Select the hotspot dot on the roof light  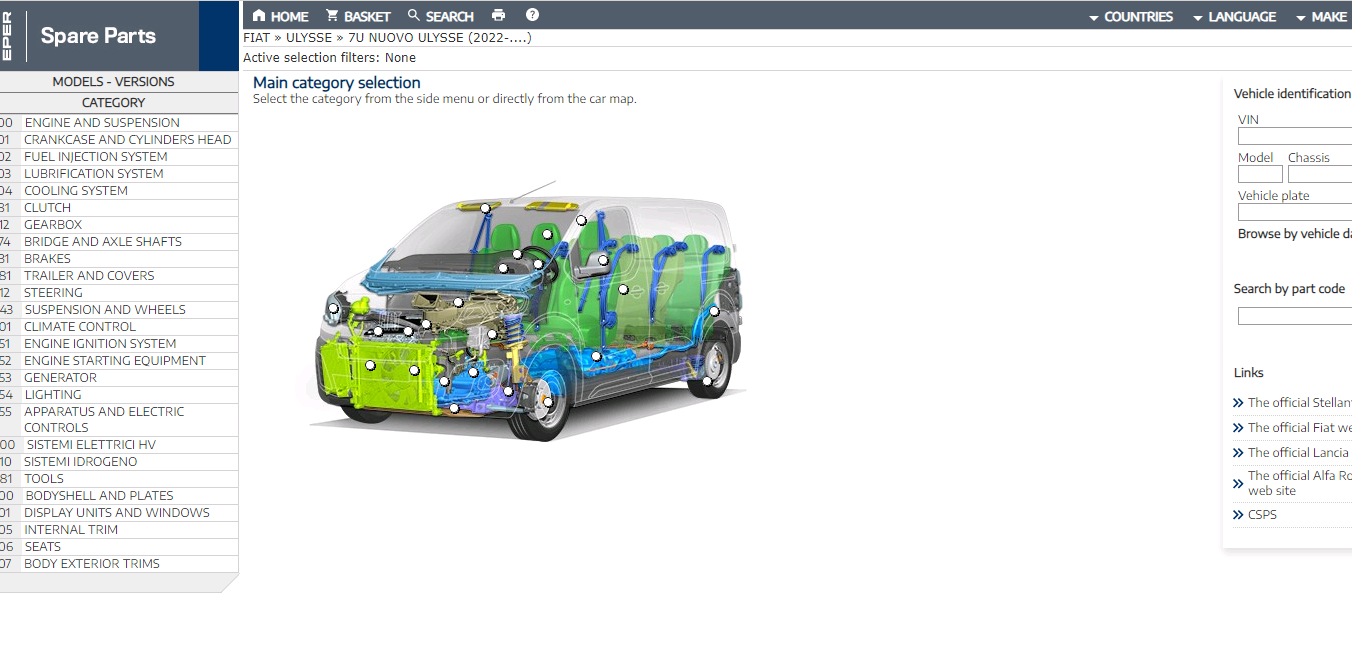(x=485, y=209)
